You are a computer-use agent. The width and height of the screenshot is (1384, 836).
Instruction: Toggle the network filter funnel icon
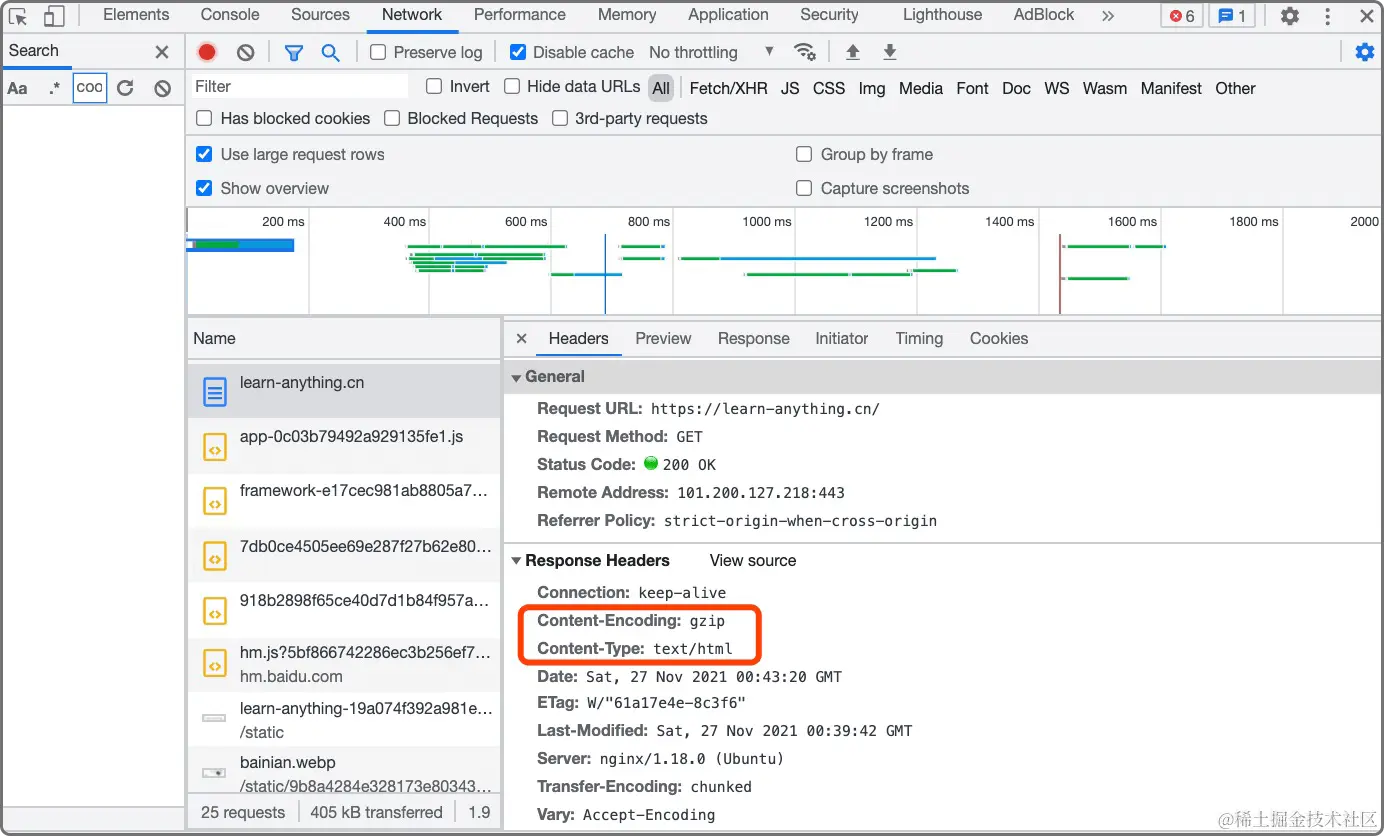click(x=293, y=52)
